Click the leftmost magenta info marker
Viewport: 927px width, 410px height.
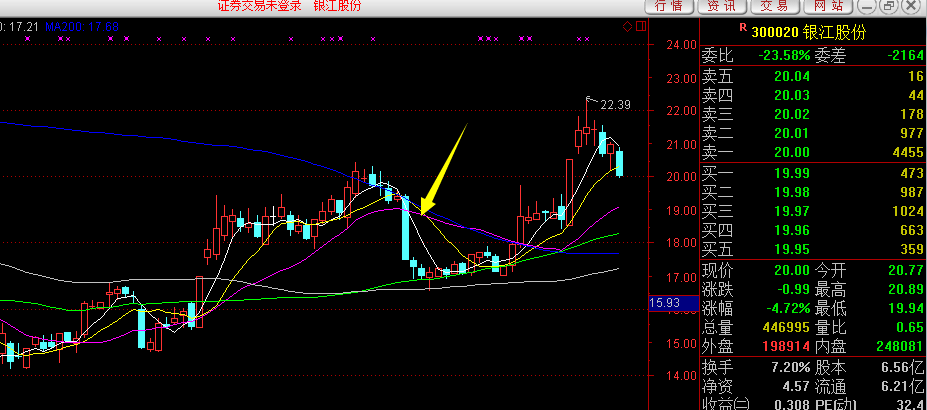point(27,39)
